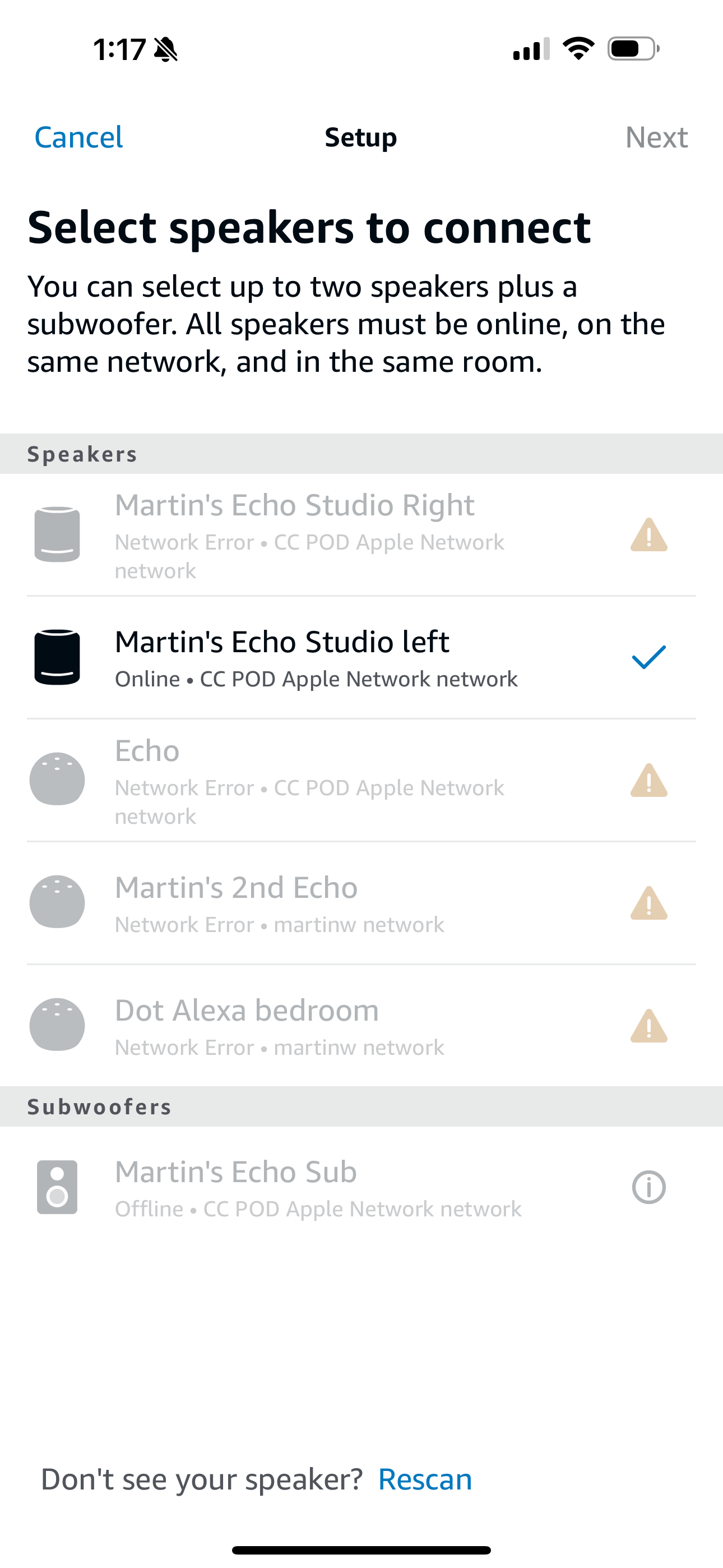Tap the Dot Alexa bedroom device icon
The width and height of the screenshot is (723, 1568).
(57, 1025)
